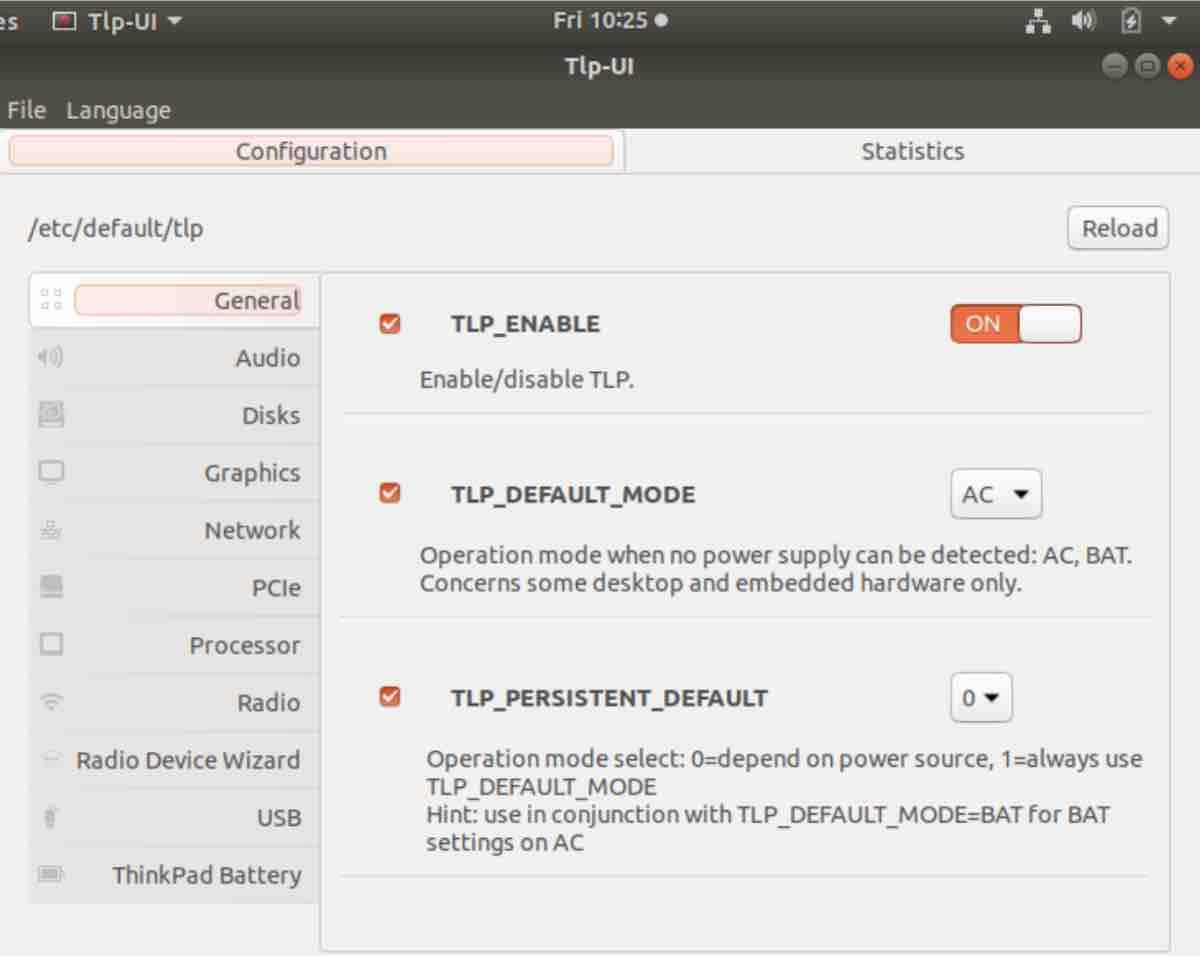Screen dimensions: 1200x956
Task: Click the ThinkPad Battery icon in sidebar
Action: click(51, 875)
